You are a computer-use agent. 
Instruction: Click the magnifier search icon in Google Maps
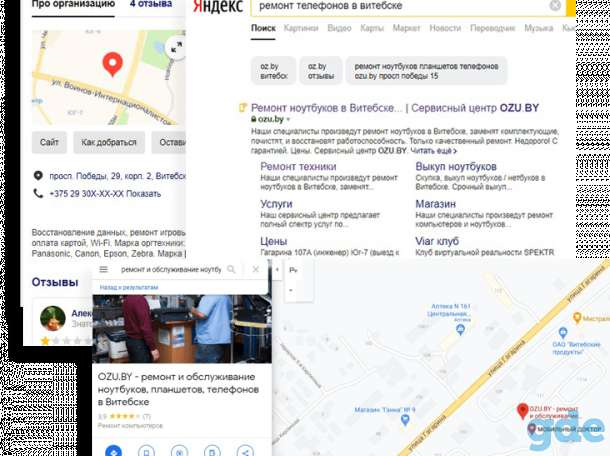pos(231,269)
